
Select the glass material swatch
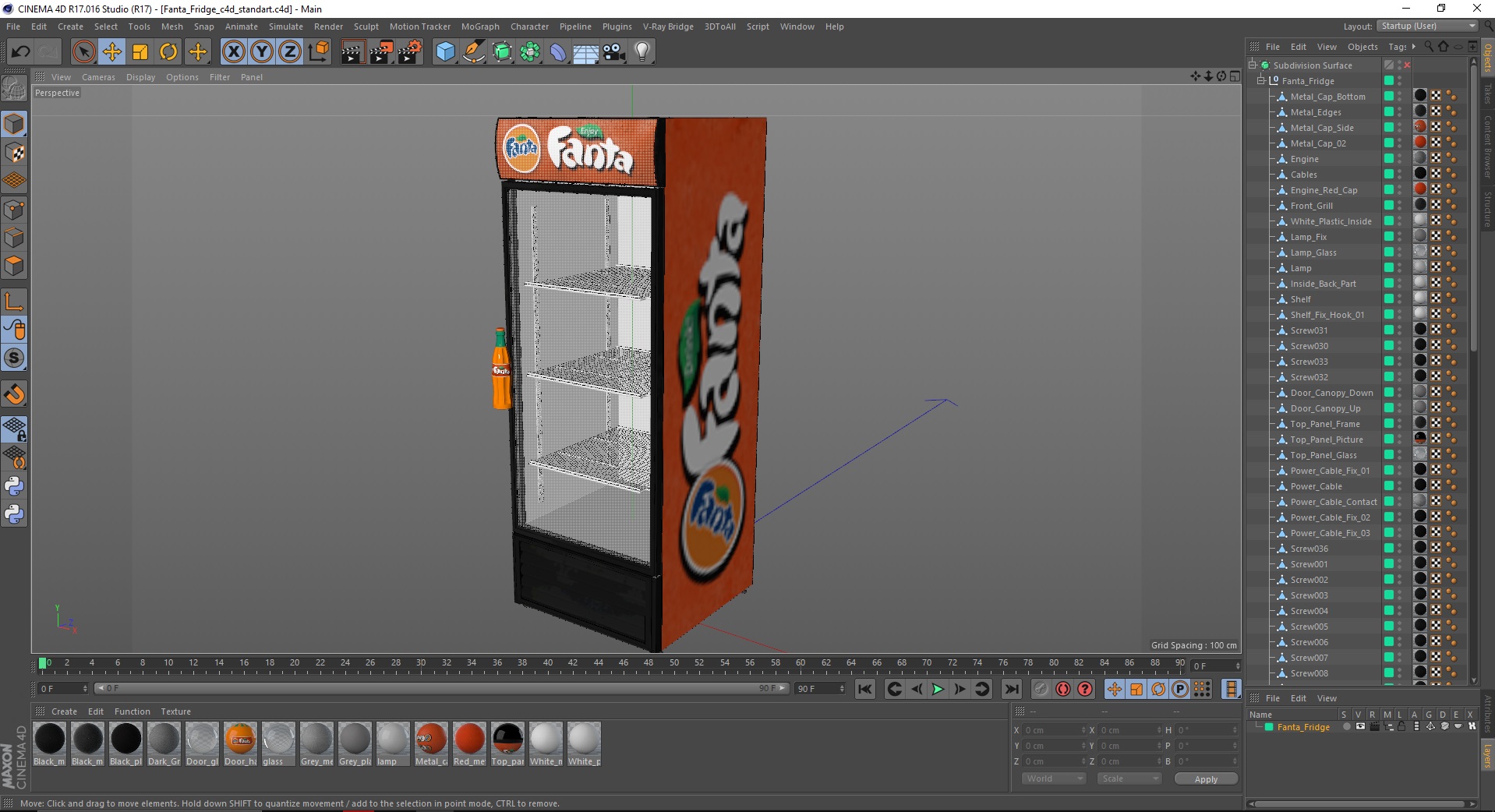(x=278, y=744)
